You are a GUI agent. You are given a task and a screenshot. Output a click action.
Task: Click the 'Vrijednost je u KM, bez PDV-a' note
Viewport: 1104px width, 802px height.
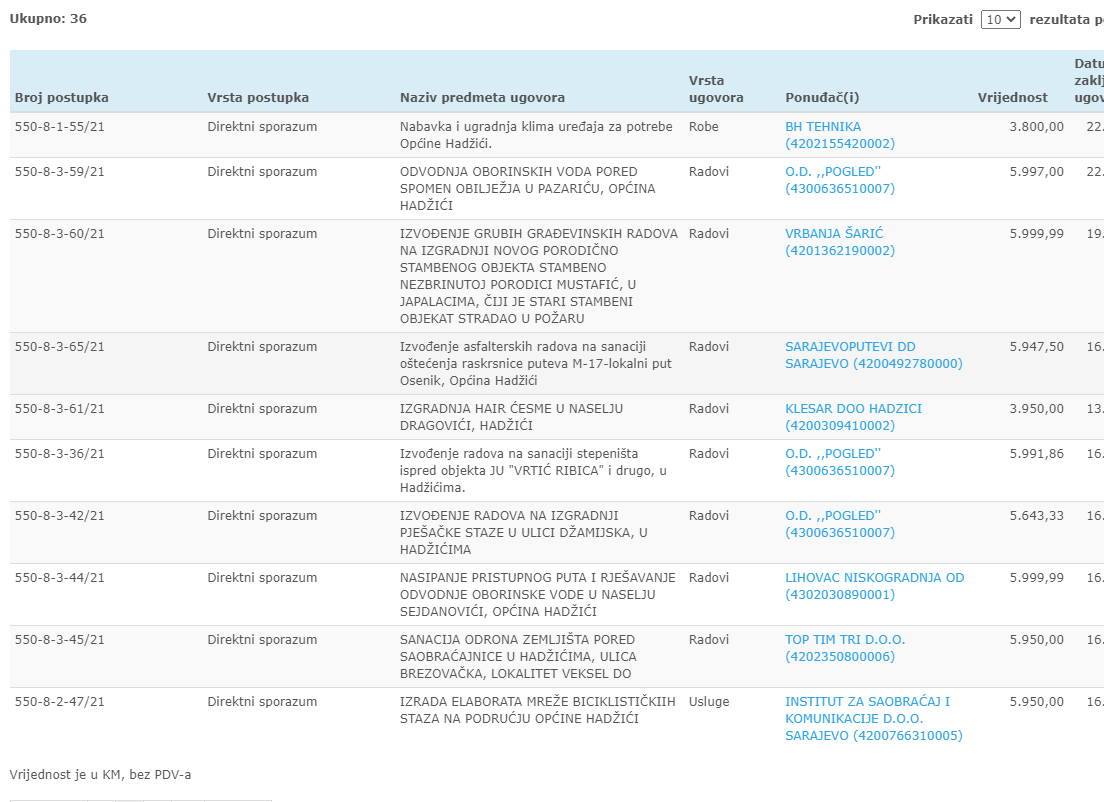[100, 775]
